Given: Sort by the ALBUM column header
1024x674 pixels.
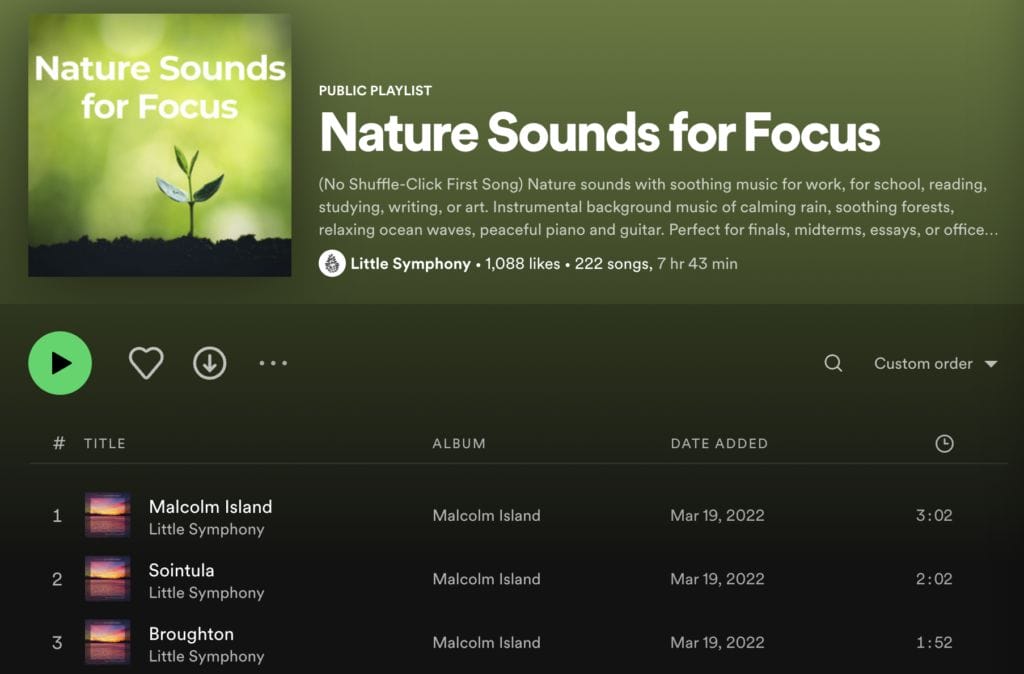Looking at the screenshot, I should [459, 443].
